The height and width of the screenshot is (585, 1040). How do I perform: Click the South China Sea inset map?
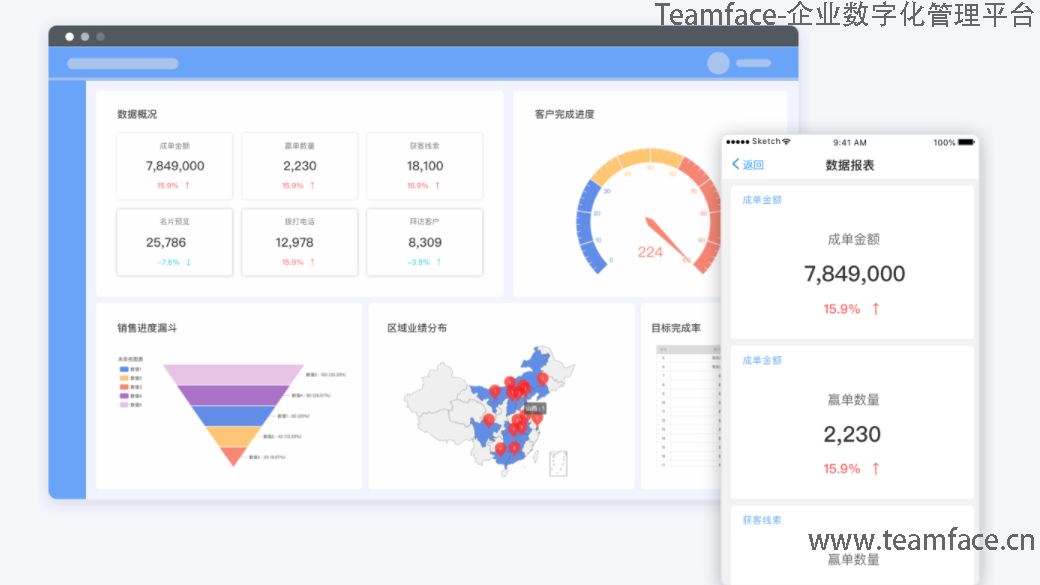coord(558,464)
